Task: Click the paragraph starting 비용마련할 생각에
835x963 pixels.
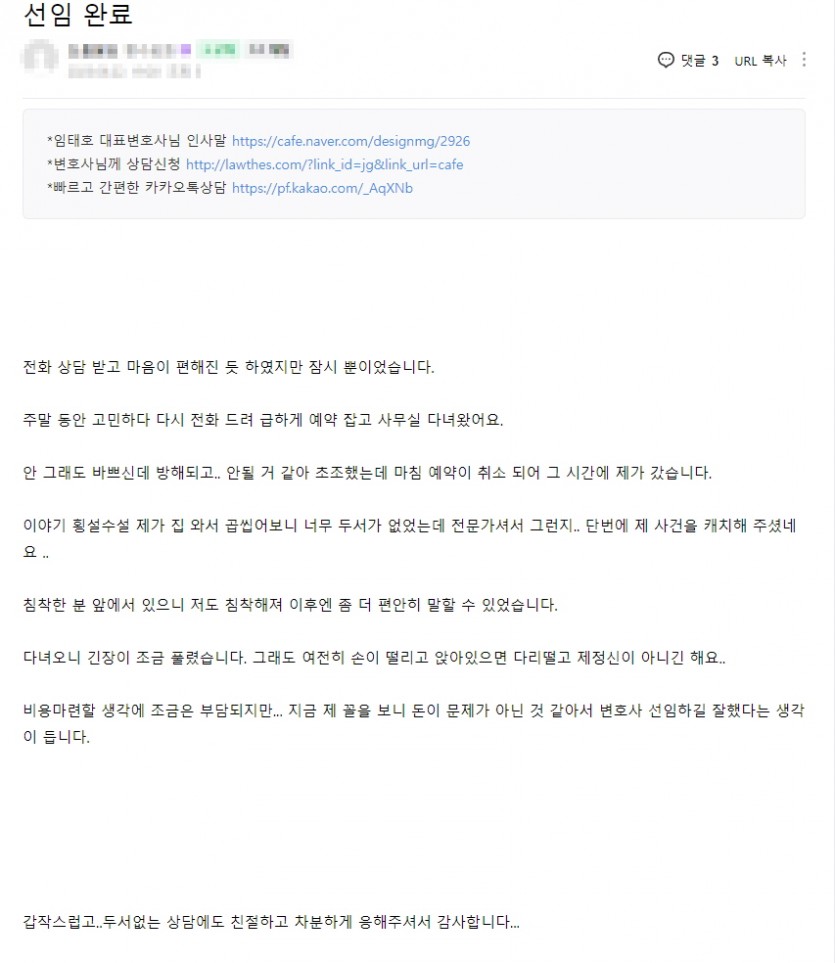Action: pos(414,723)
